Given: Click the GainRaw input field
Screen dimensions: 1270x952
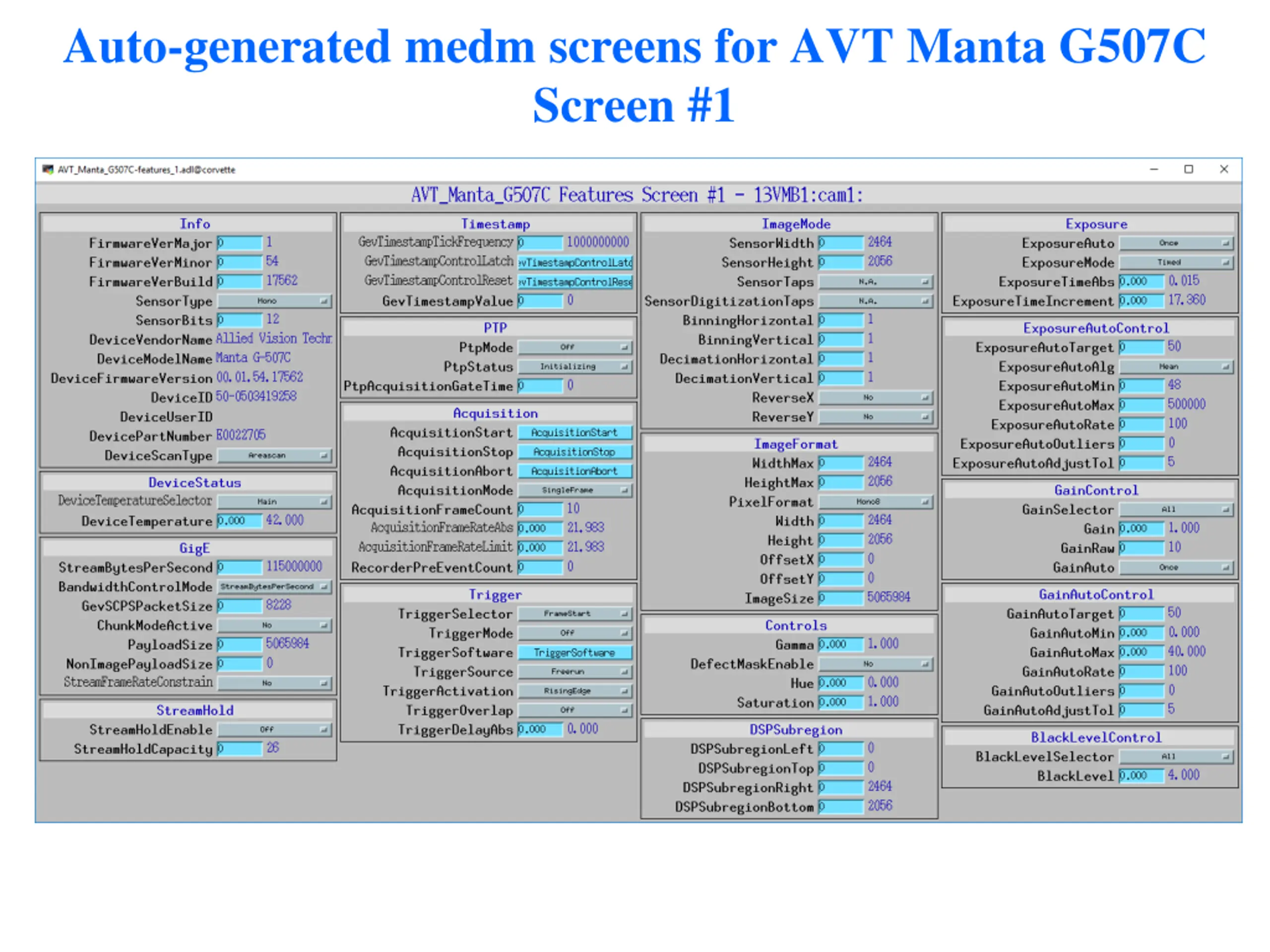Looking at the screenshot, I should point(1142,548).
